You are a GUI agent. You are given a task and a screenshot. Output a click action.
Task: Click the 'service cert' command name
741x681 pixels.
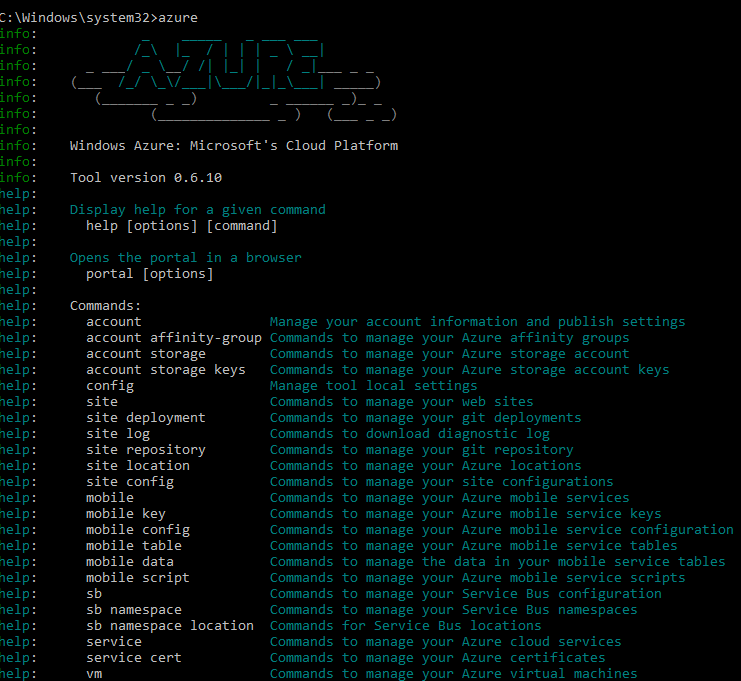[134, 658]
